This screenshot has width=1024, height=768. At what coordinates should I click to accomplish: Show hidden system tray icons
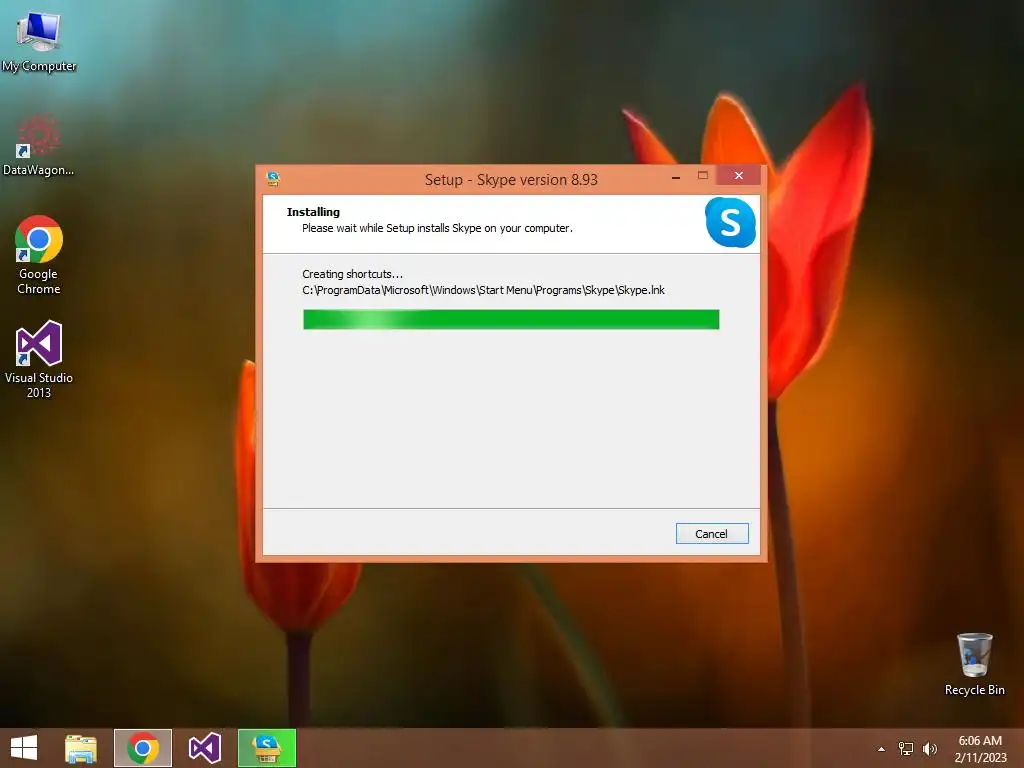[x=882, y=749]
